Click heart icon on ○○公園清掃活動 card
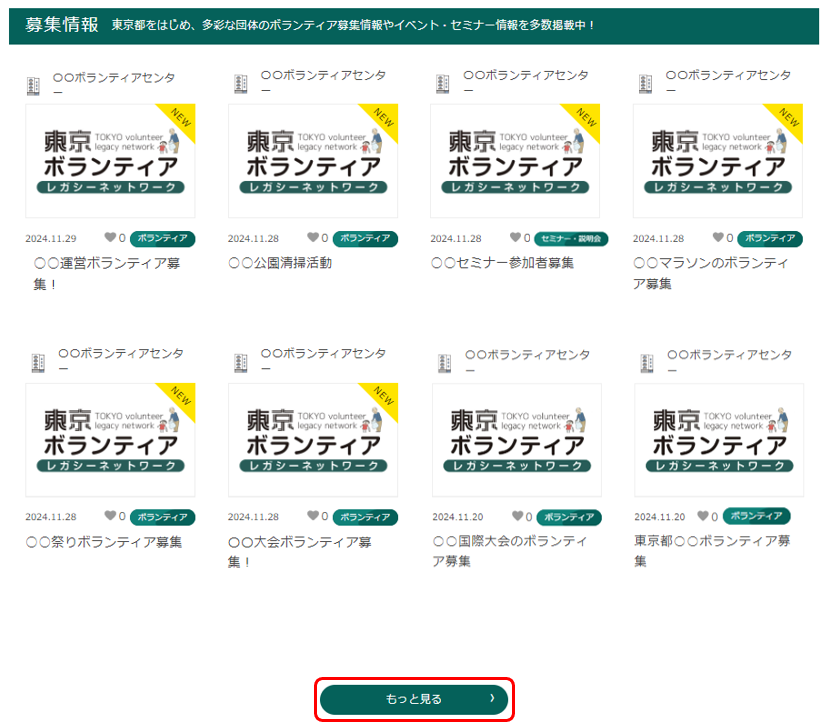Image resolution: width=827 pixels, height=726 pixels. [313, 238]
